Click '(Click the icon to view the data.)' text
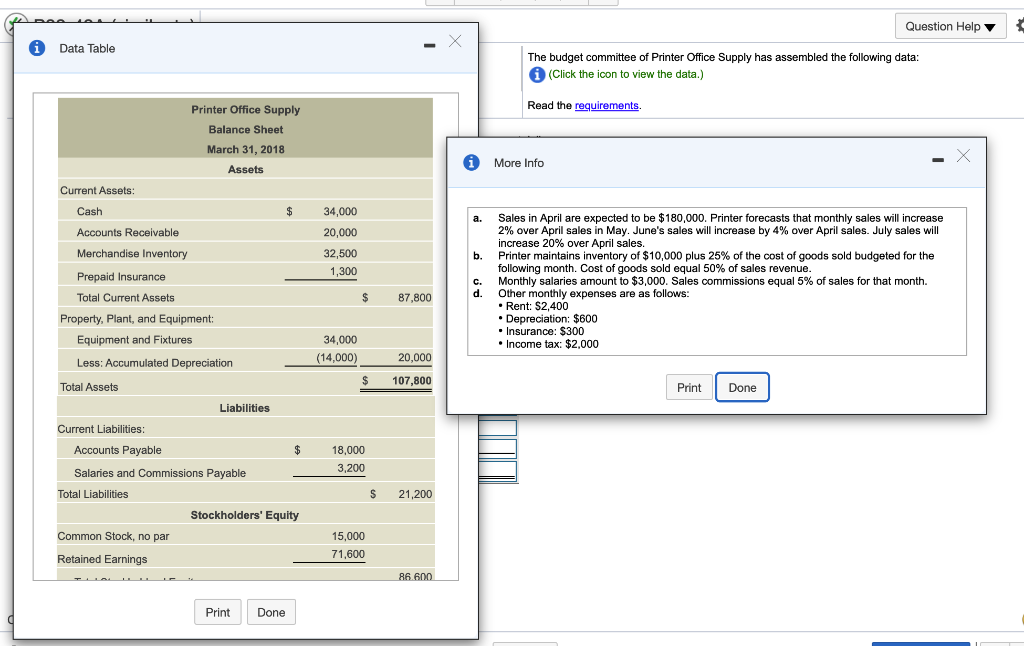 pyautogui.click(x=626, y=74)
